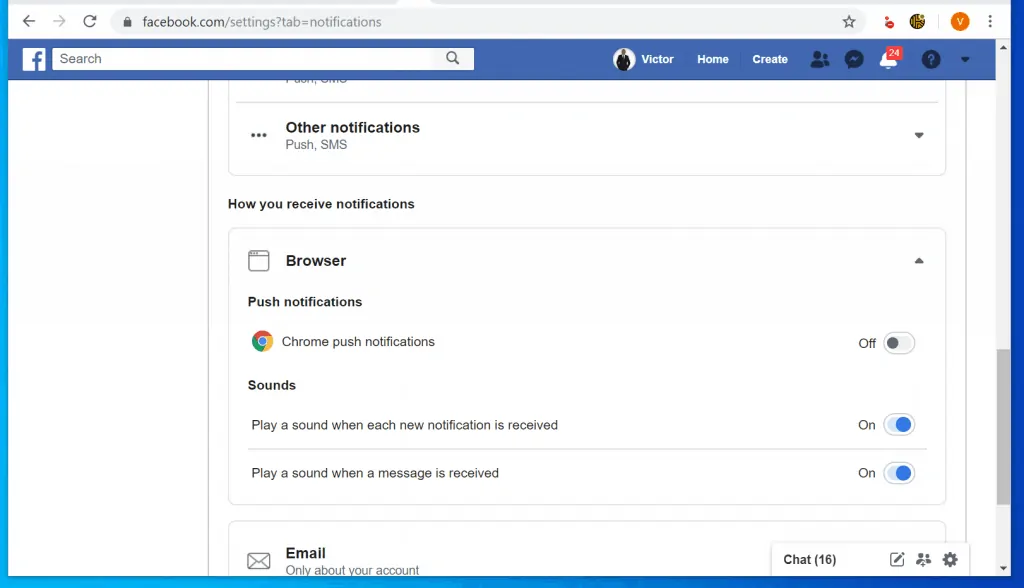Open the Help question mark icon
This screenshot has width=1024, height=588.
(x=930, y=60)
